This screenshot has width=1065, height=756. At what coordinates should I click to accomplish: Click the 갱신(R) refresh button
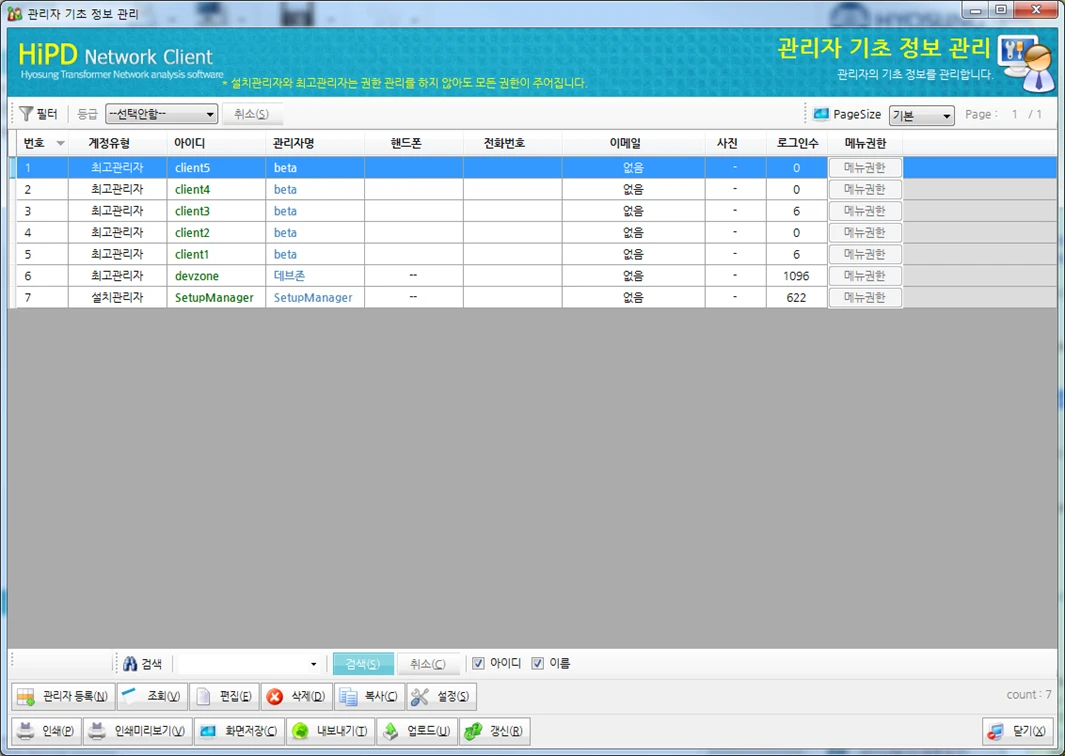coord(494,731)
